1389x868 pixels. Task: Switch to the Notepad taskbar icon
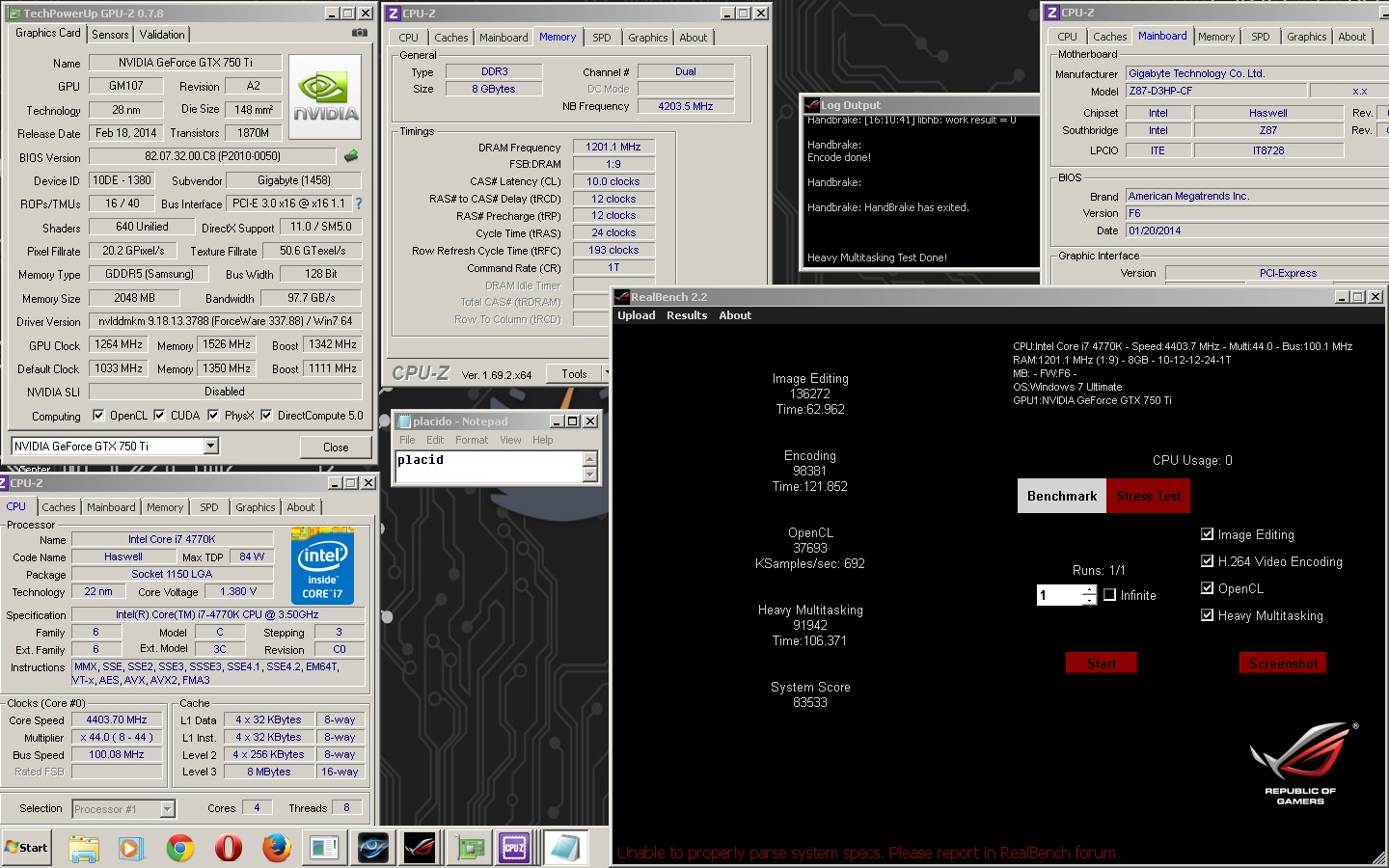(x=564, y=848)
